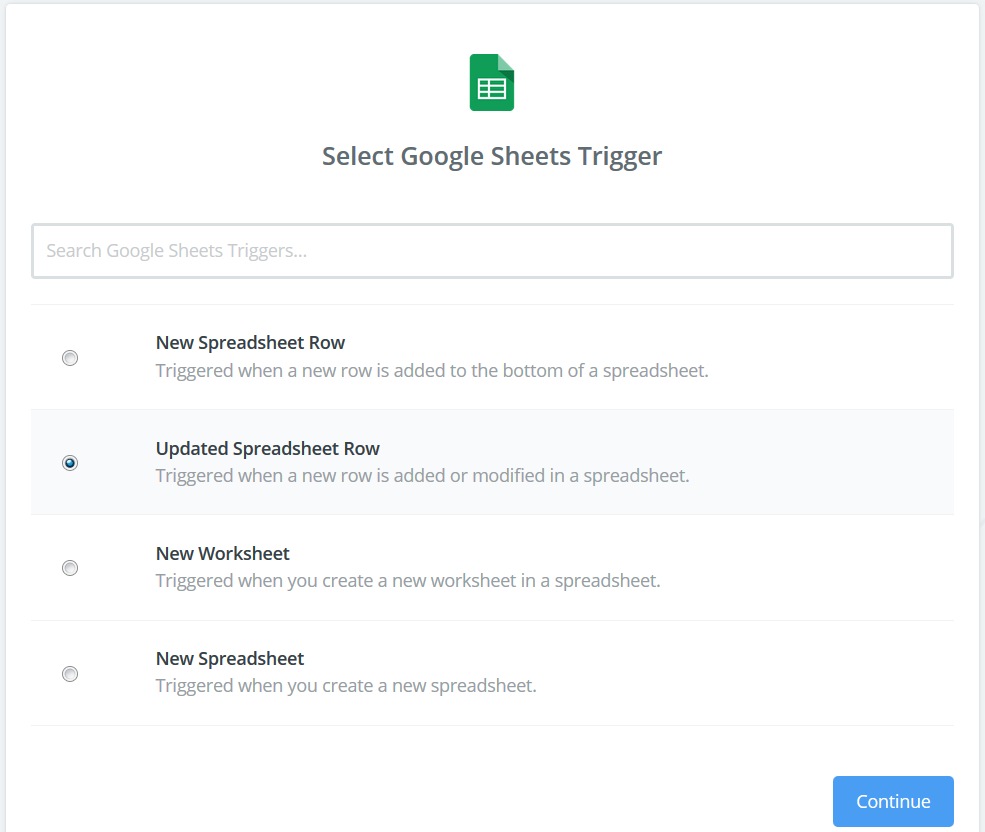This screenshot has width=985, height=832.
Task: Focus the Search Google Sheets Triggers field
Action: [492, 251]
